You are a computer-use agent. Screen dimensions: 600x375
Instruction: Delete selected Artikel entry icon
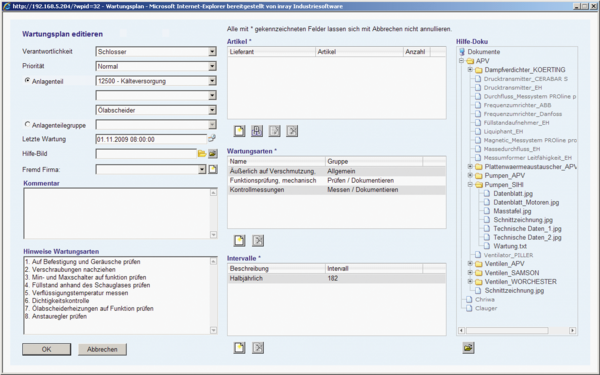tap(292, 131)
